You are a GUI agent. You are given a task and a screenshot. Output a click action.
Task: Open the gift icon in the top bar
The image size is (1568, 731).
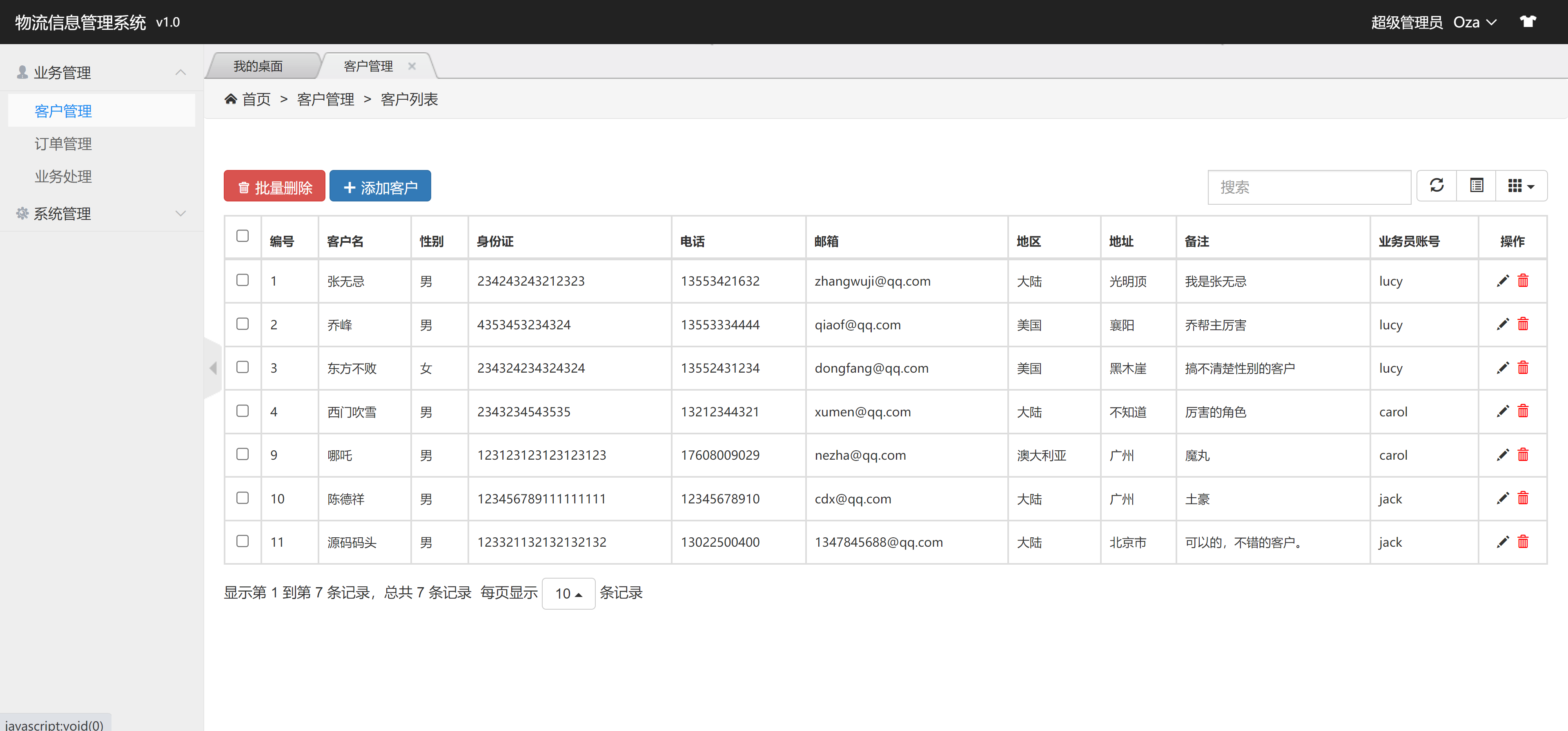(1528, 21)
